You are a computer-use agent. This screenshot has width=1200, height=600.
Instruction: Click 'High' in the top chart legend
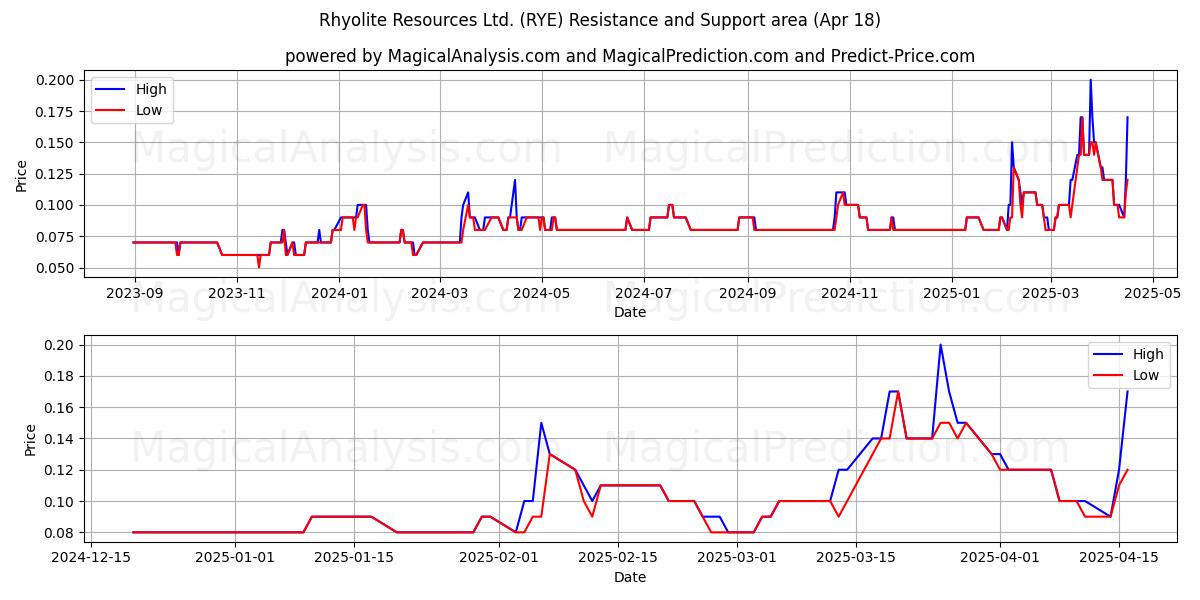pyautogui.click(x=151, y=89)
